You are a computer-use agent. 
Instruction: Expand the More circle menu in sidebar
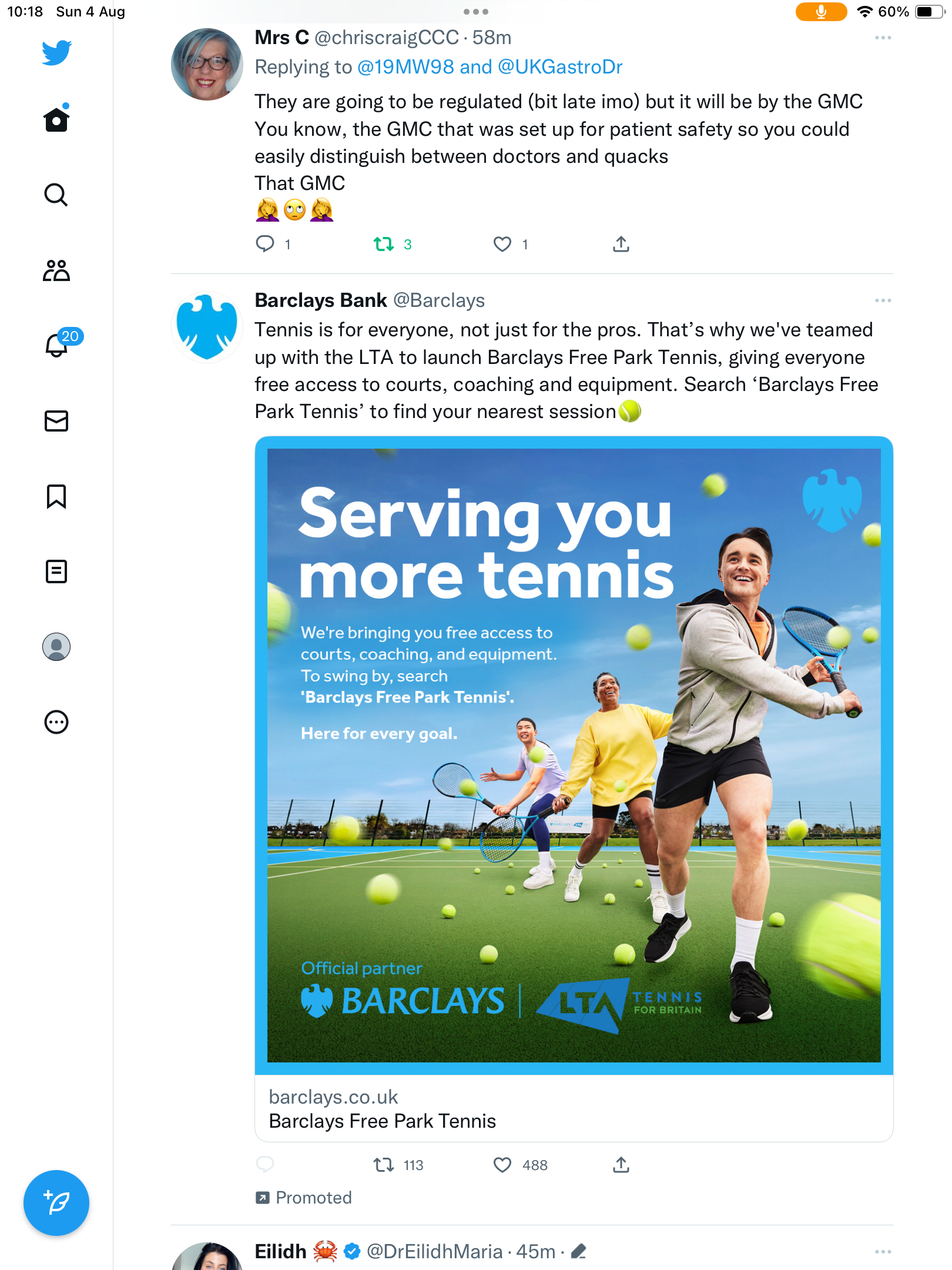coord(56,722)
